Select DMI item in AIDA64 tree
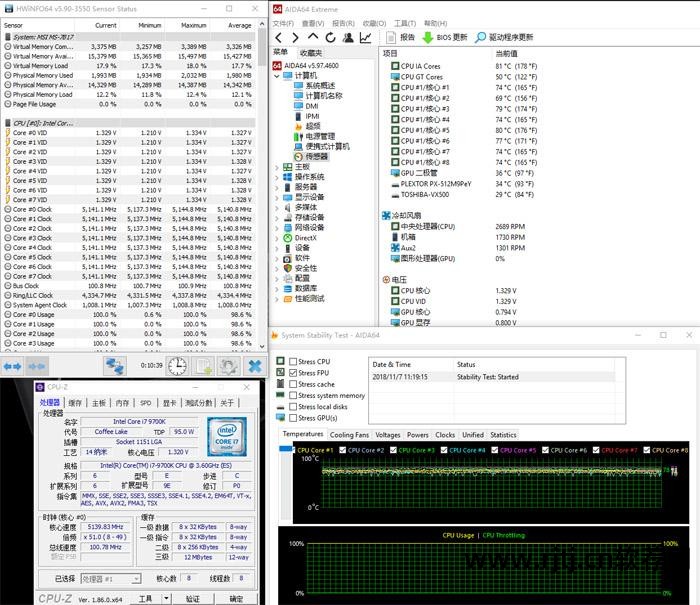The height and width of the screenshot is (605, 700). [x=307, y=106]
